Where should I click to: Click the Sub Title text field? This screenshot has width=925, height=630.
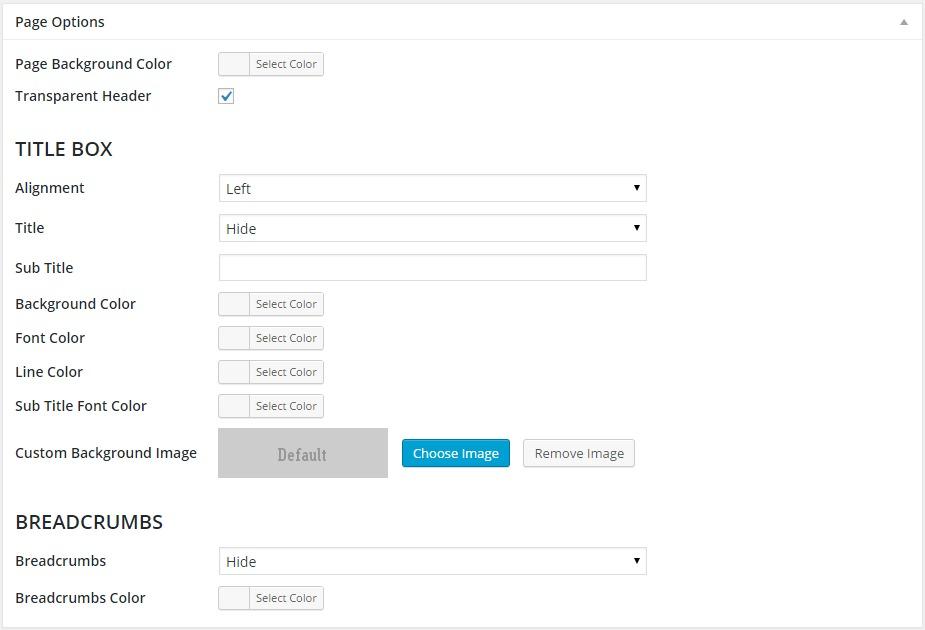click(432, 268)
